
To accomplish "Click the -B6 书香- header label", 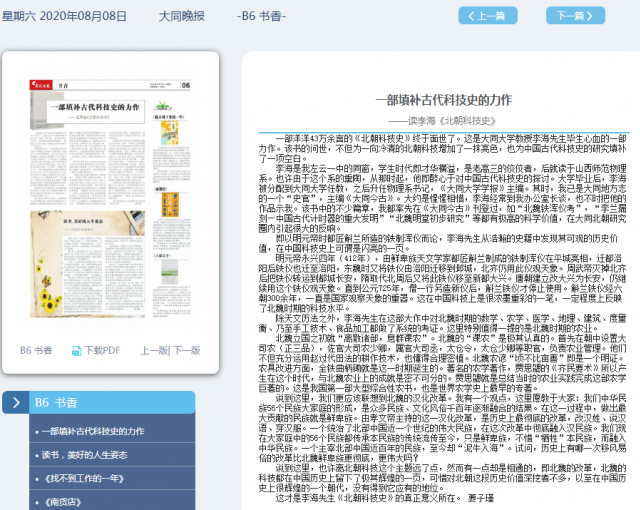I will click(x=261, y=16).
